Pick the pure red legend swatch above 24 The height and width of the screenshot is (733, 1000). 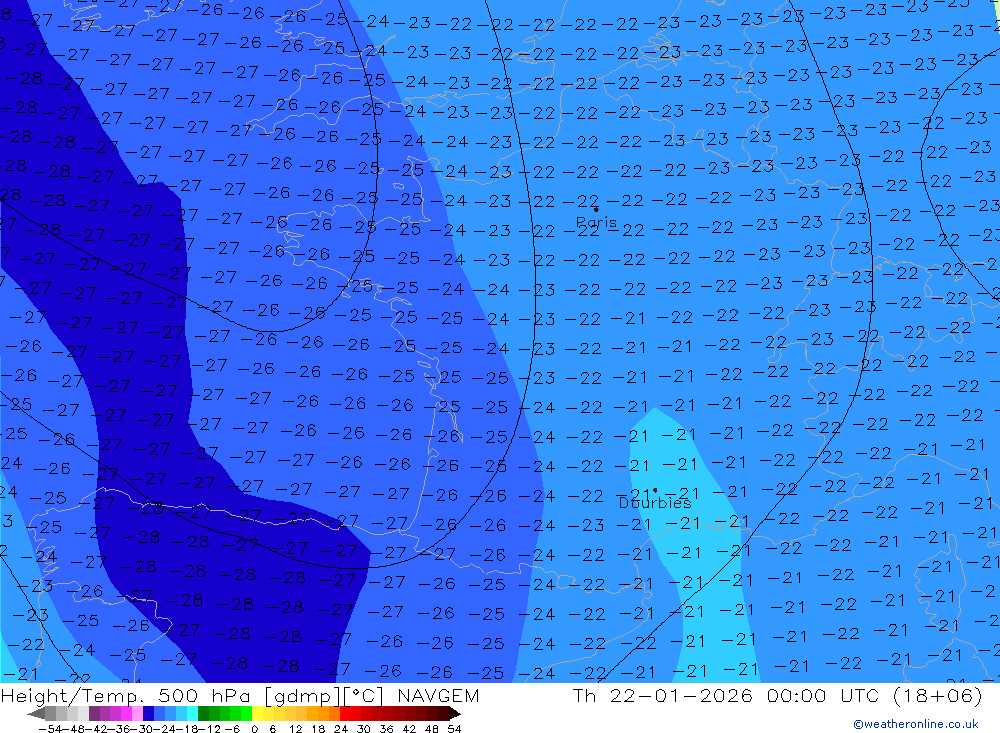[x=345, y=714]
